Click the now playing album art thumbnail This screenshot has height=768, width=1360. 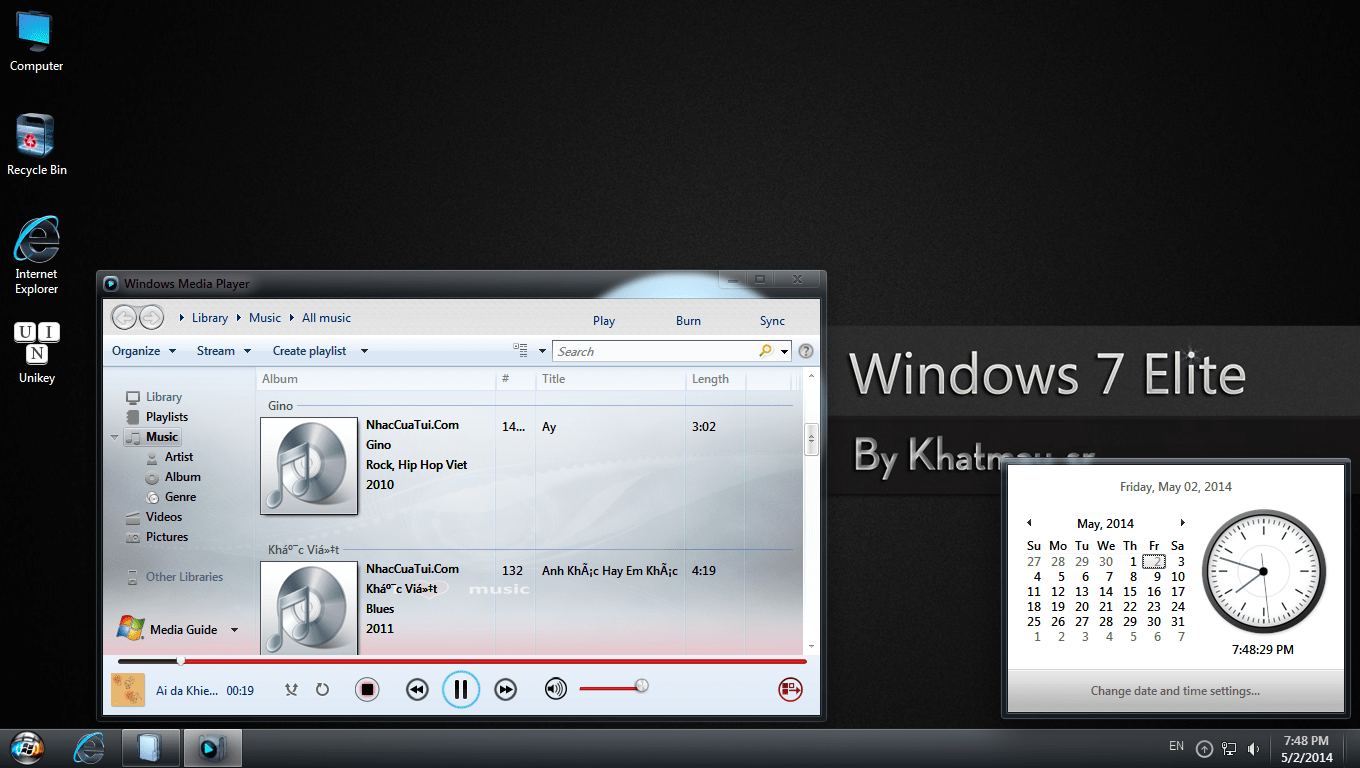(127, 689)
